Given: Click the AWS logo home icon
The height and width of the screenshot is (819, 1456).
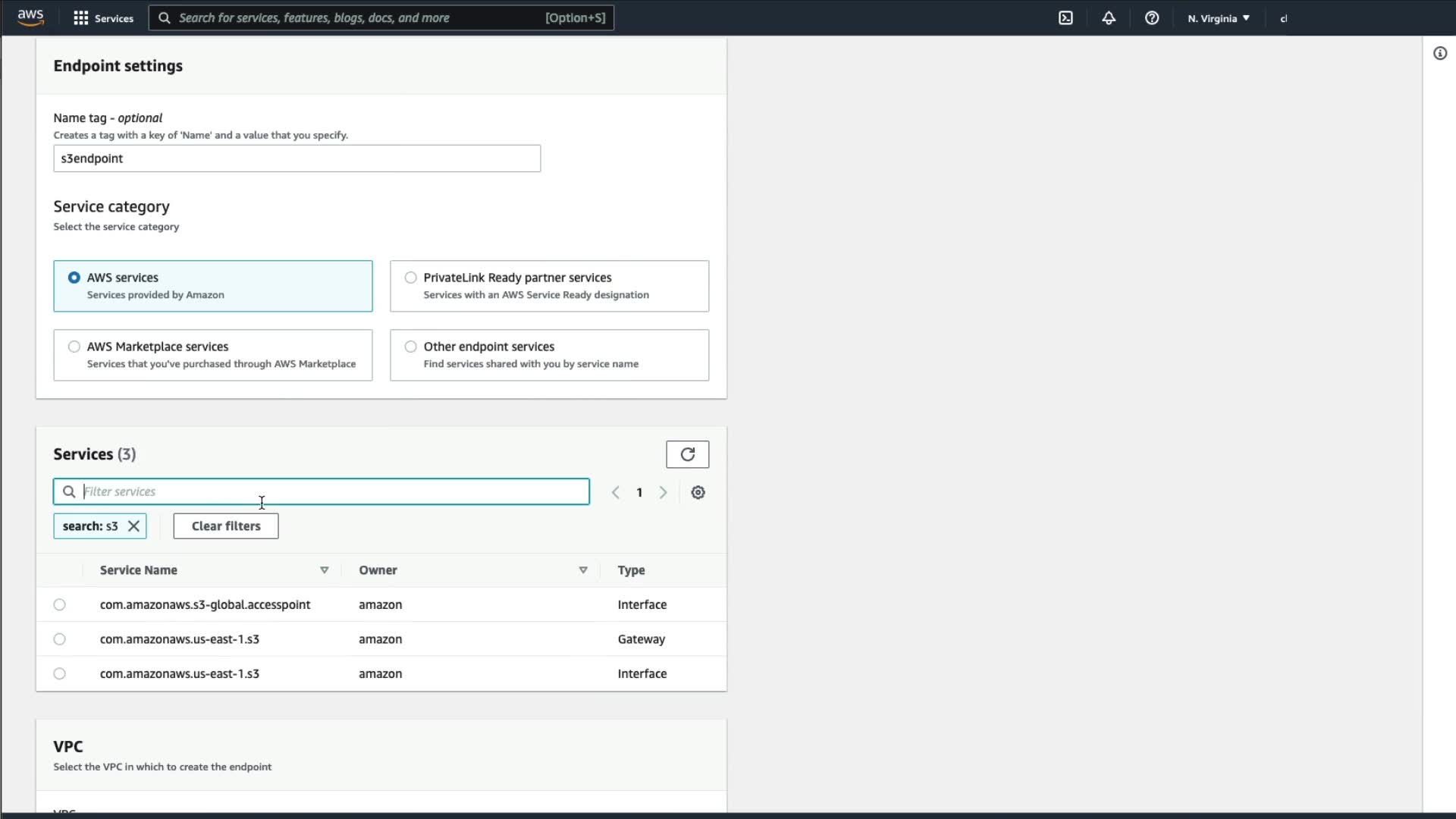Looking at the screenshot, I should point(30,17).
